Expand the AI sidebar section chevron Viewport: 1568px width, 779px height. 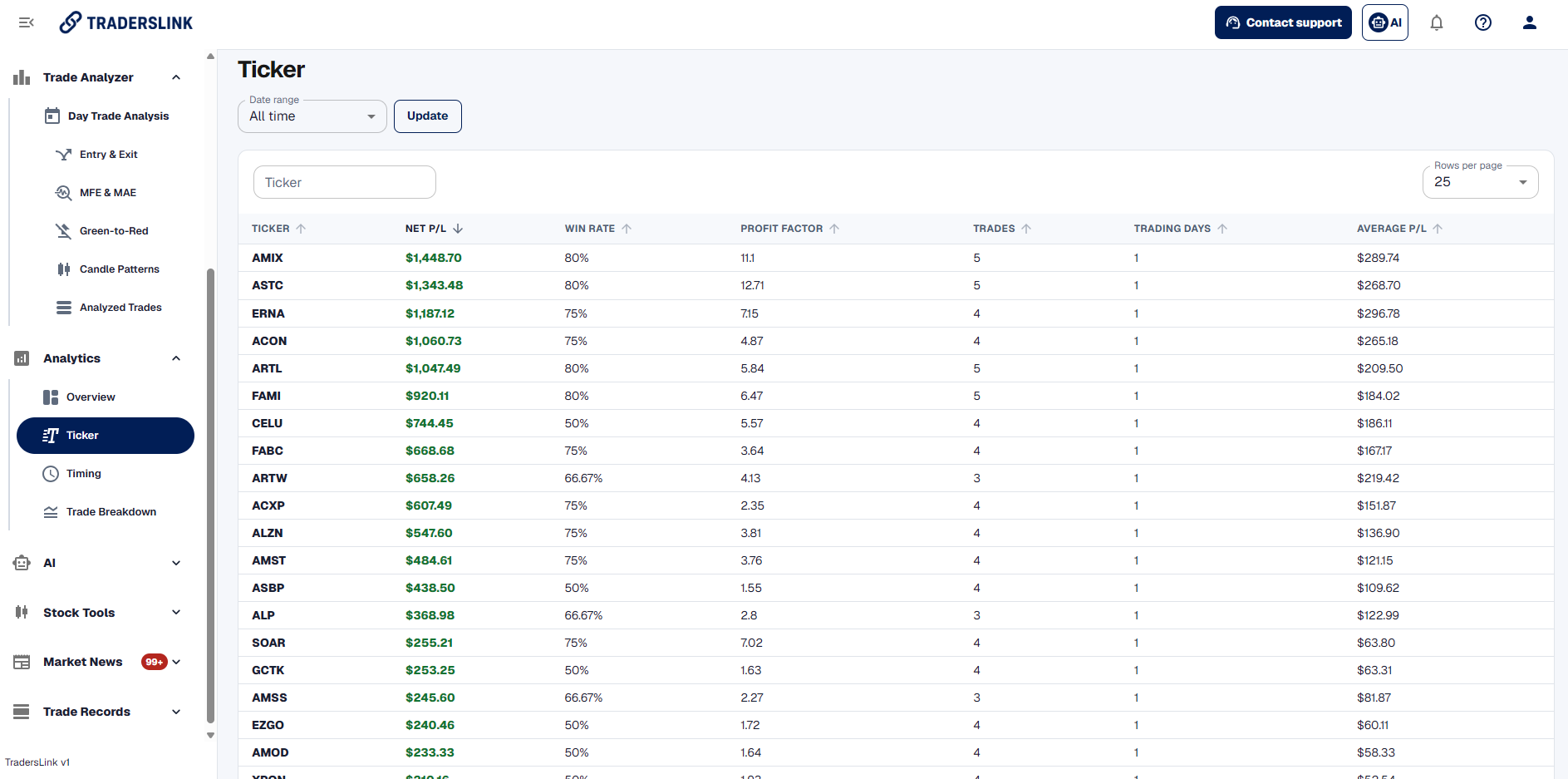coord(176,563)
